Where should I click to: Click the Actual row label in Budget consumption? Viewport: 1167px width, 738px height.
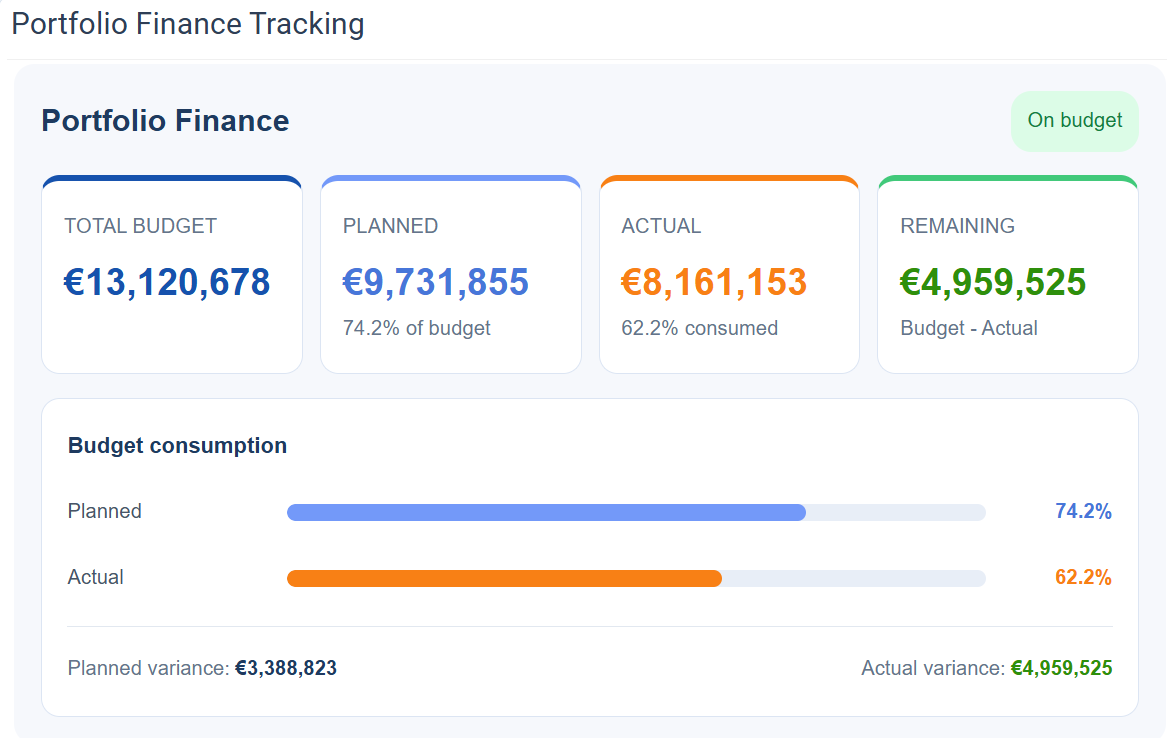(95, 577)
